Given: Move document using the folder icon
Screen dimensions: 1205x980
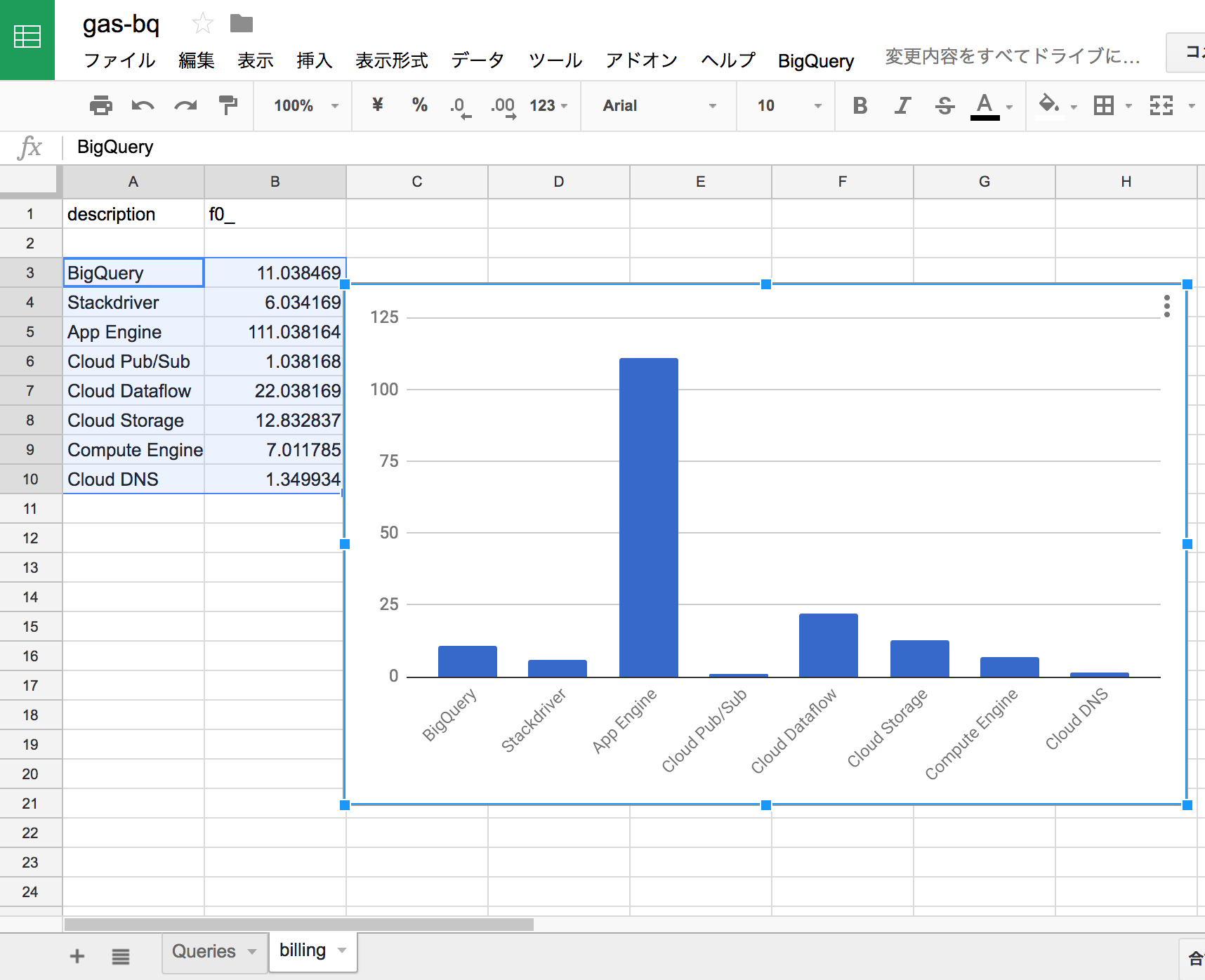Looking at the screenshot, I should pyautogui.click(x=242, y=24).
